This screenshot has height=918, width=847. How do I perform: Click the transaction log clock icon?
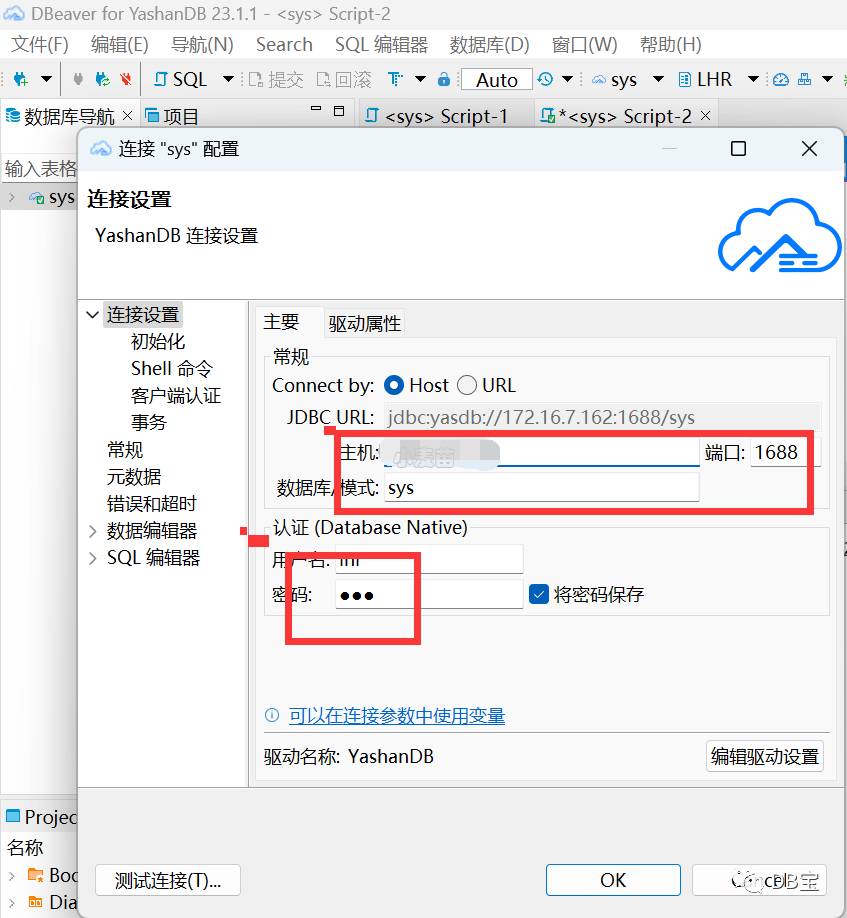pyautogui.click(x=545, y=79)
